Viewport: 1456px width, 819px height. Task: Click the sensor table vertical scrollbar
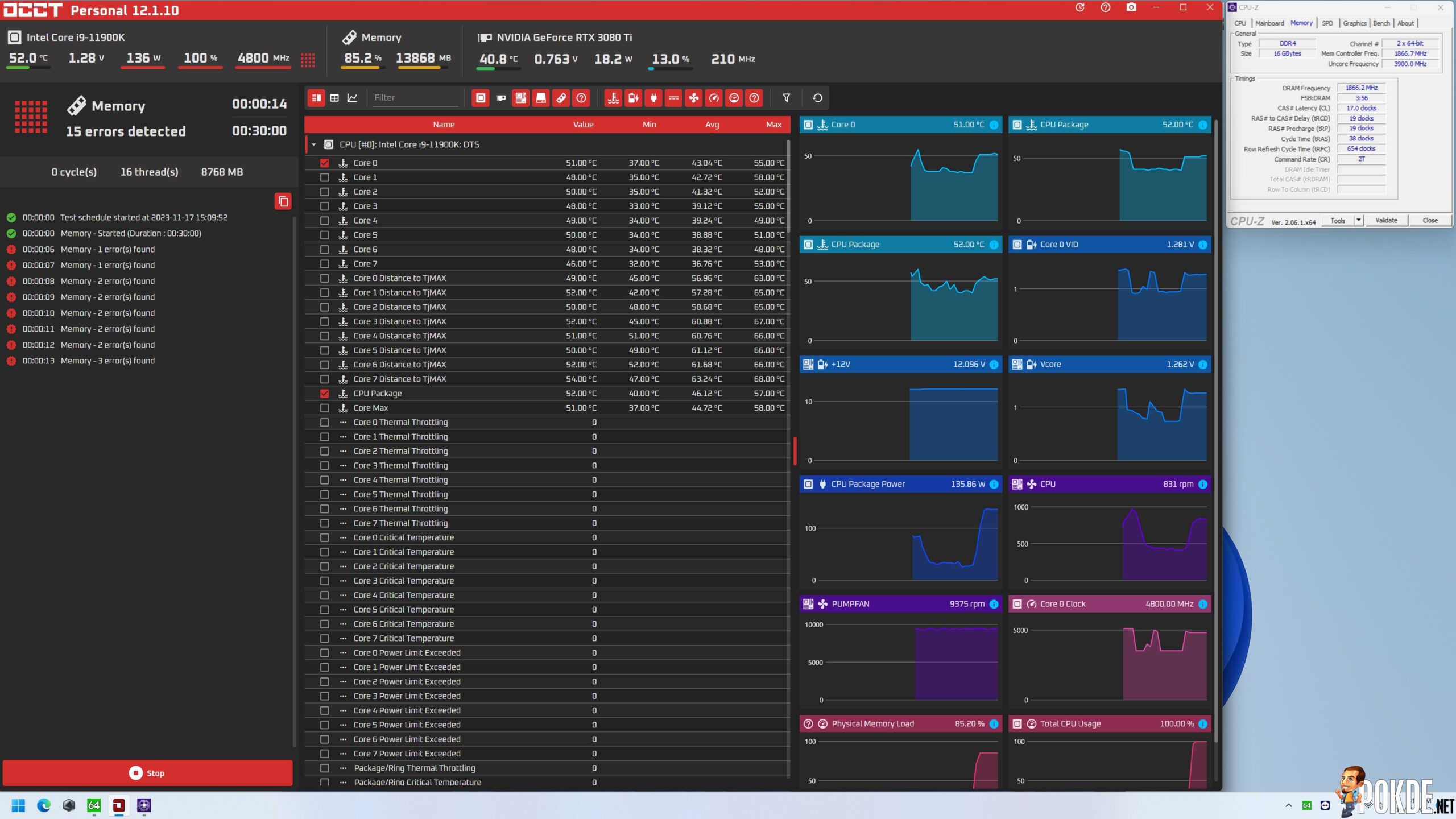[788, 185]
